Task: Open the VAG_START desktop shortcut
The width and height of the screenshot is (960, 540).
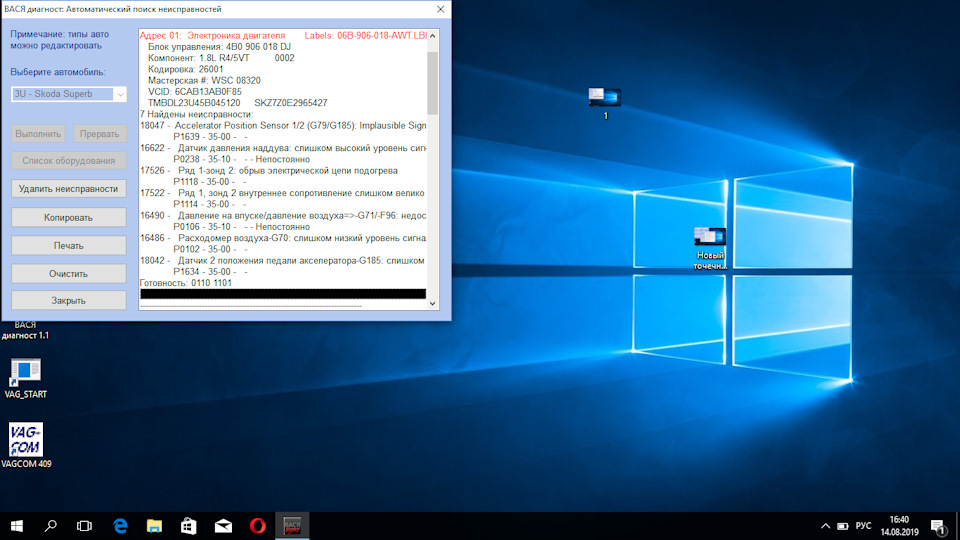Action: coord(25,378)
